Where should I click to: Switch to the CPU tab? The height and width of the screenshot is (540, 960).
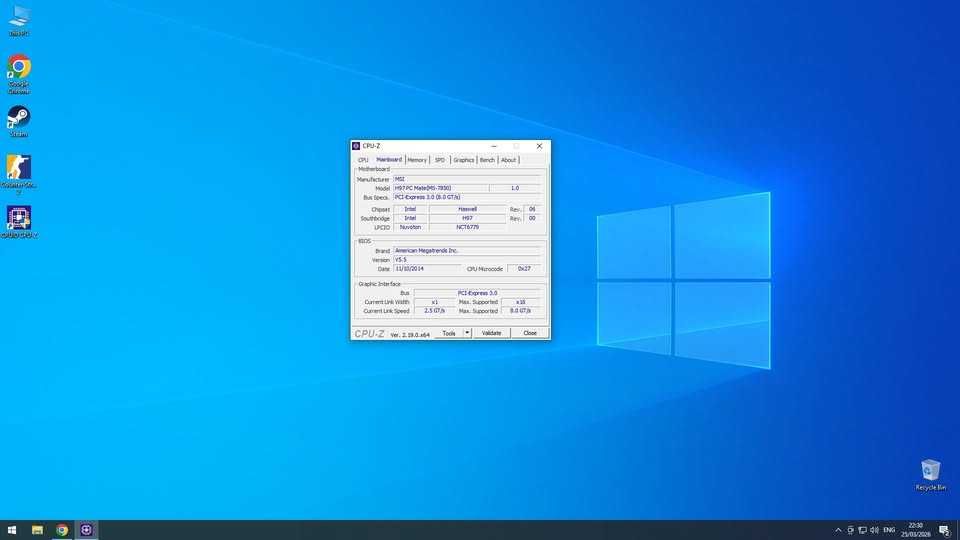363,160
